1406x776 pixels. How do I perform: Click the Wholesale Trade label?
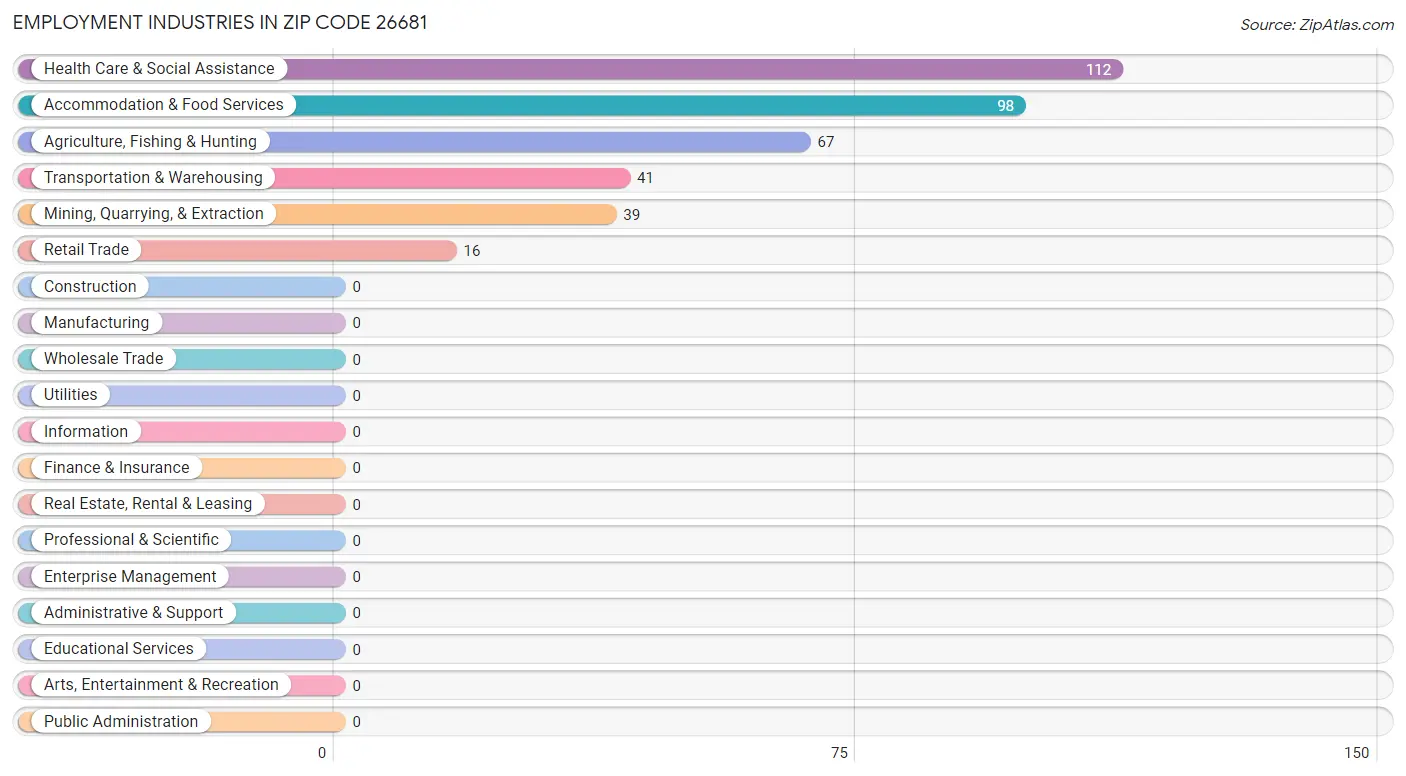103,359
